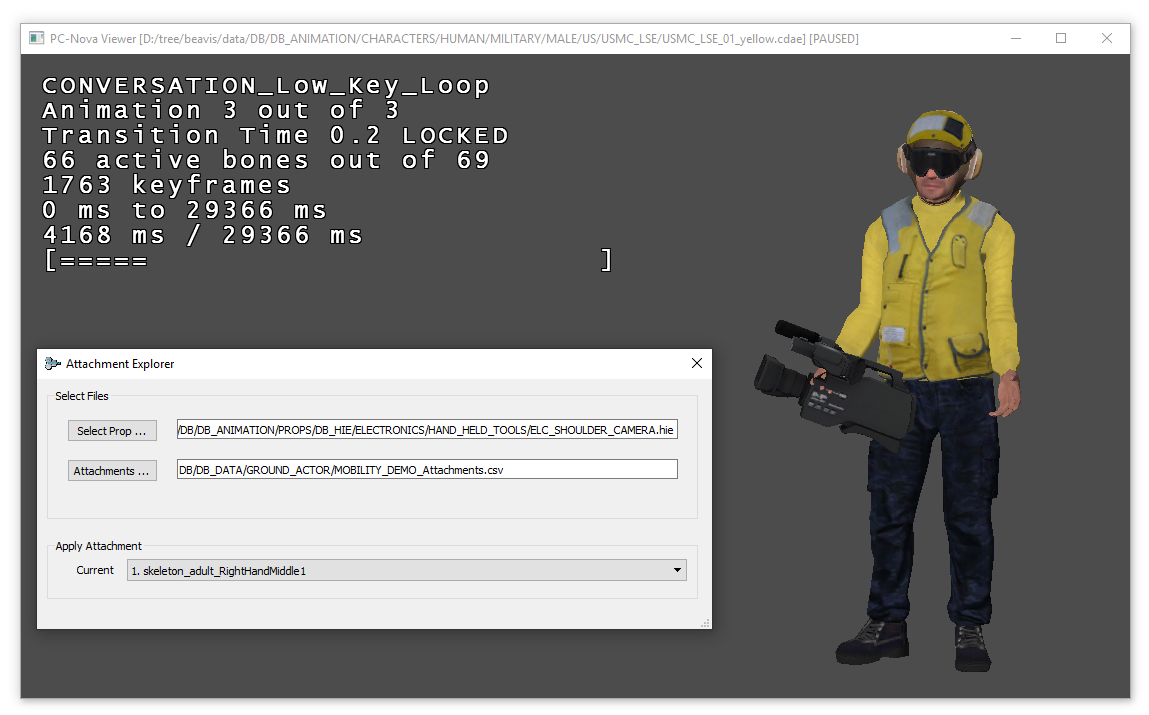This screenshot has height=715, width=1149.
Task: Click the "1763 keyframes" text
Action: (166, 185)
